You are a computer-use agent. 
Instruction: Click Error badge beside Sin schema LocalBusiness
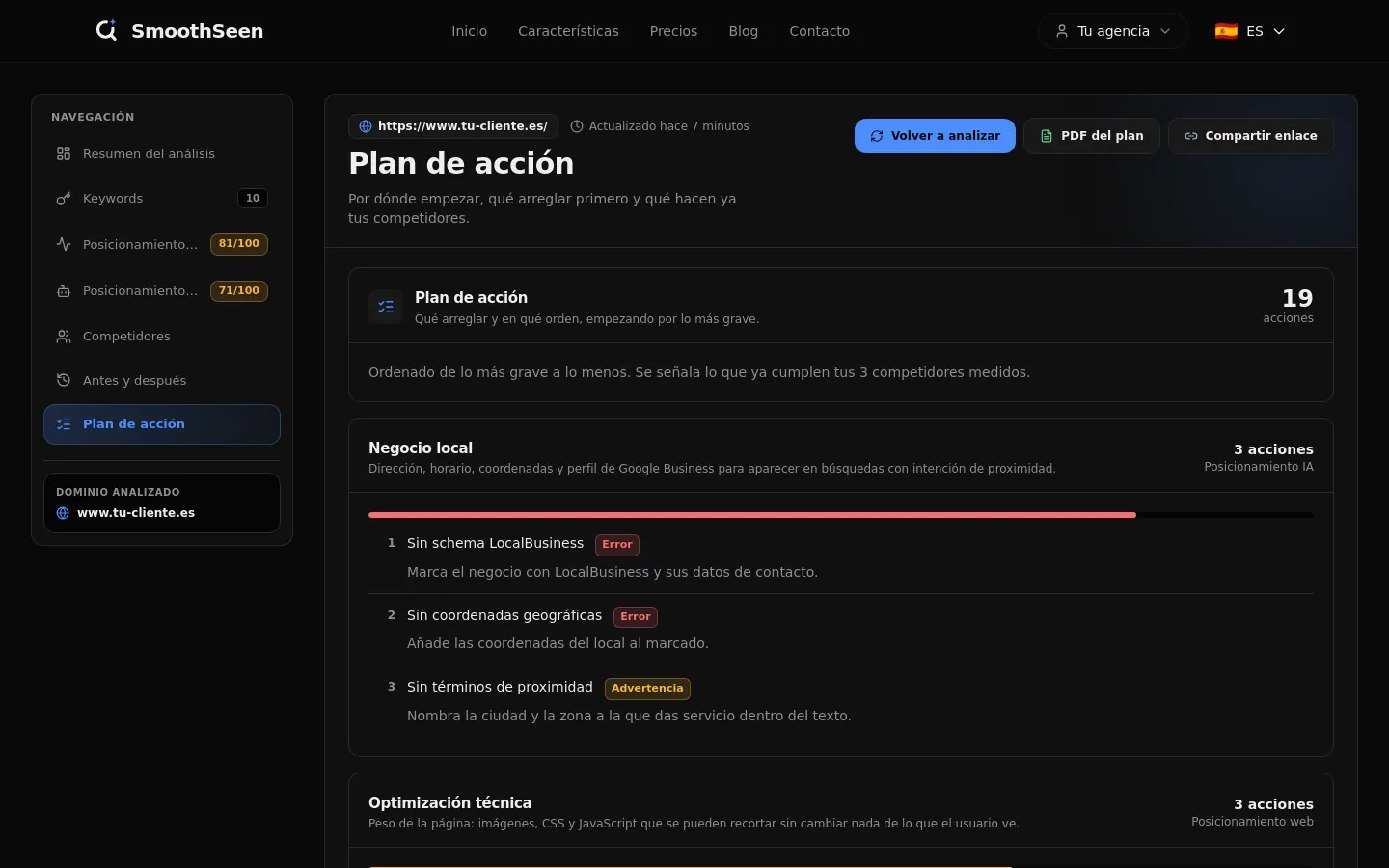click(617, 545)
